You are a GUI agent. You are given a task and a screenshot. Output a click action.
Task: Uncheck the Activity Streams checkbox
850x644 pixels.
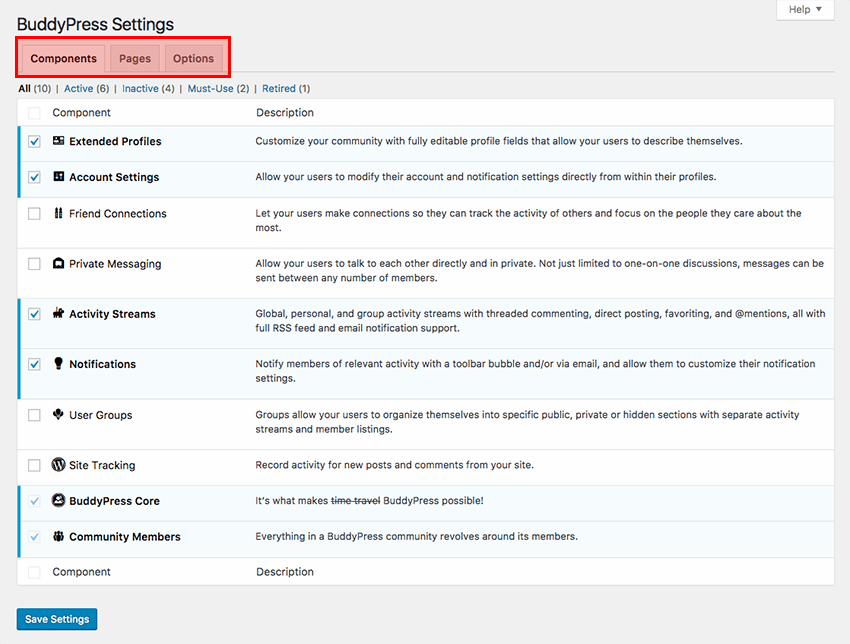[34, 314]
